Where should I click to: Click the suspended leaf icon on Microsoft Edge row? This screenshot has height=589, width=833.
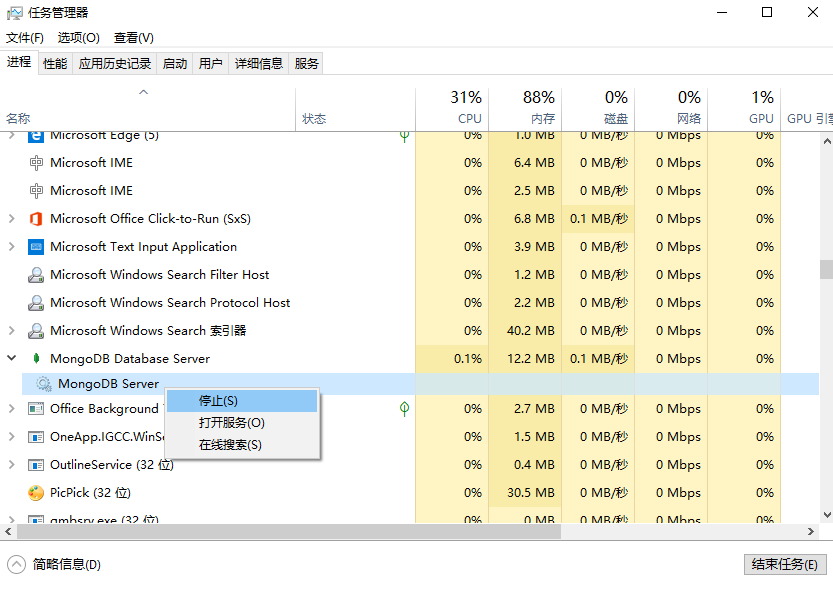point(404,137)
